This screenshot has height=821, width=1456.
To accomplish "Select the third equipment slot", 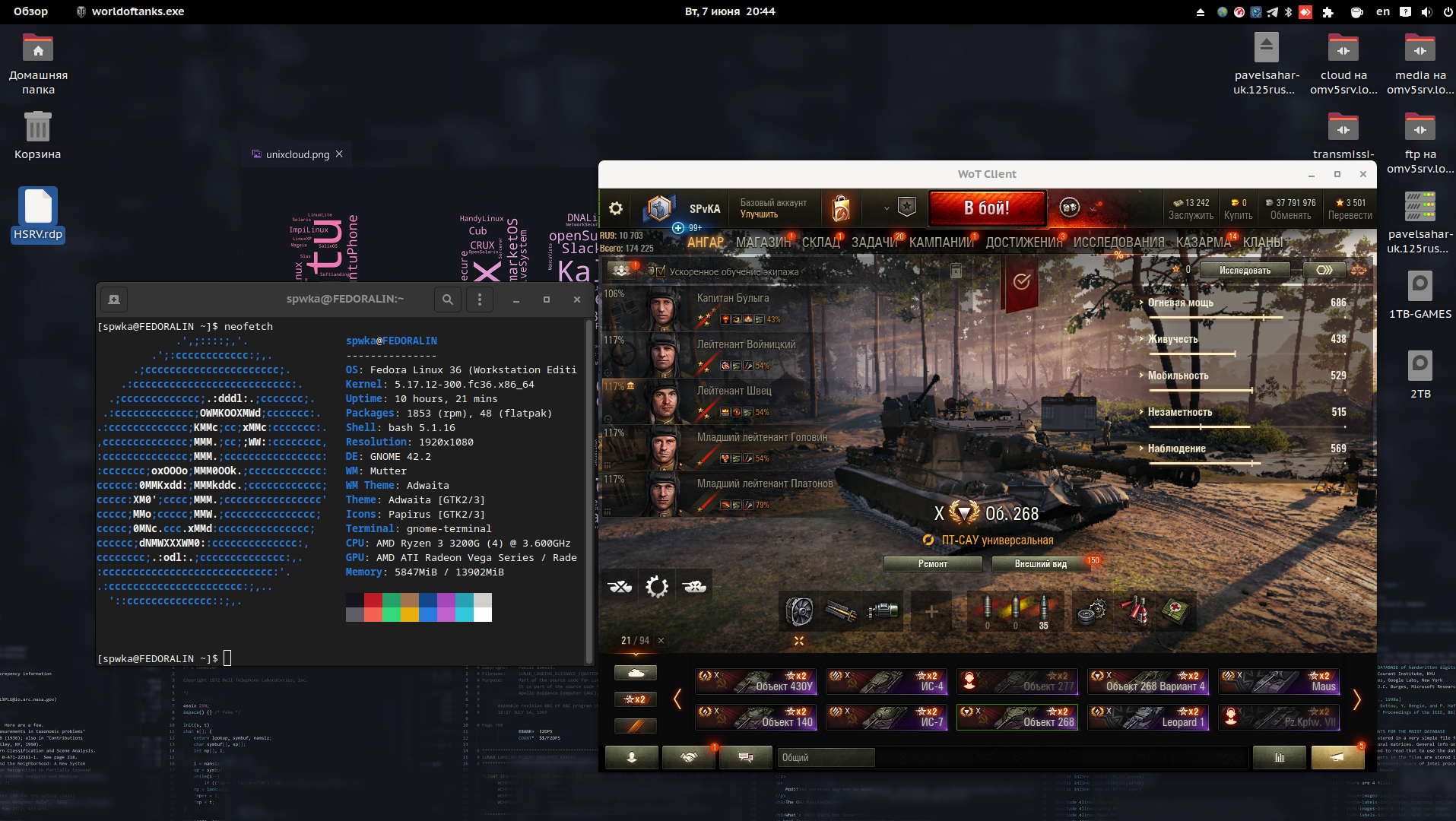I will pyautogui.click(x=882, y=610).
